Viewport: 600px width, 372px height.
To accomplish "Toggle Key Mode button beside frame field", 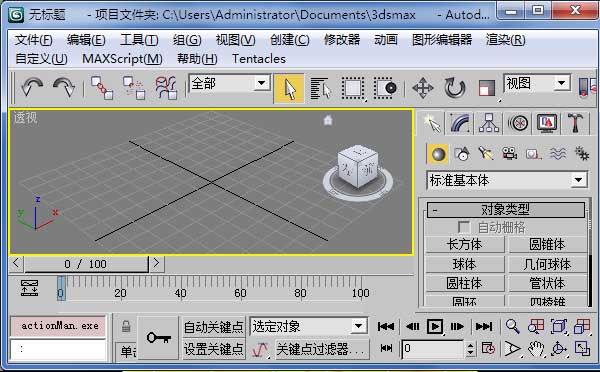I will tap(386, 348).
